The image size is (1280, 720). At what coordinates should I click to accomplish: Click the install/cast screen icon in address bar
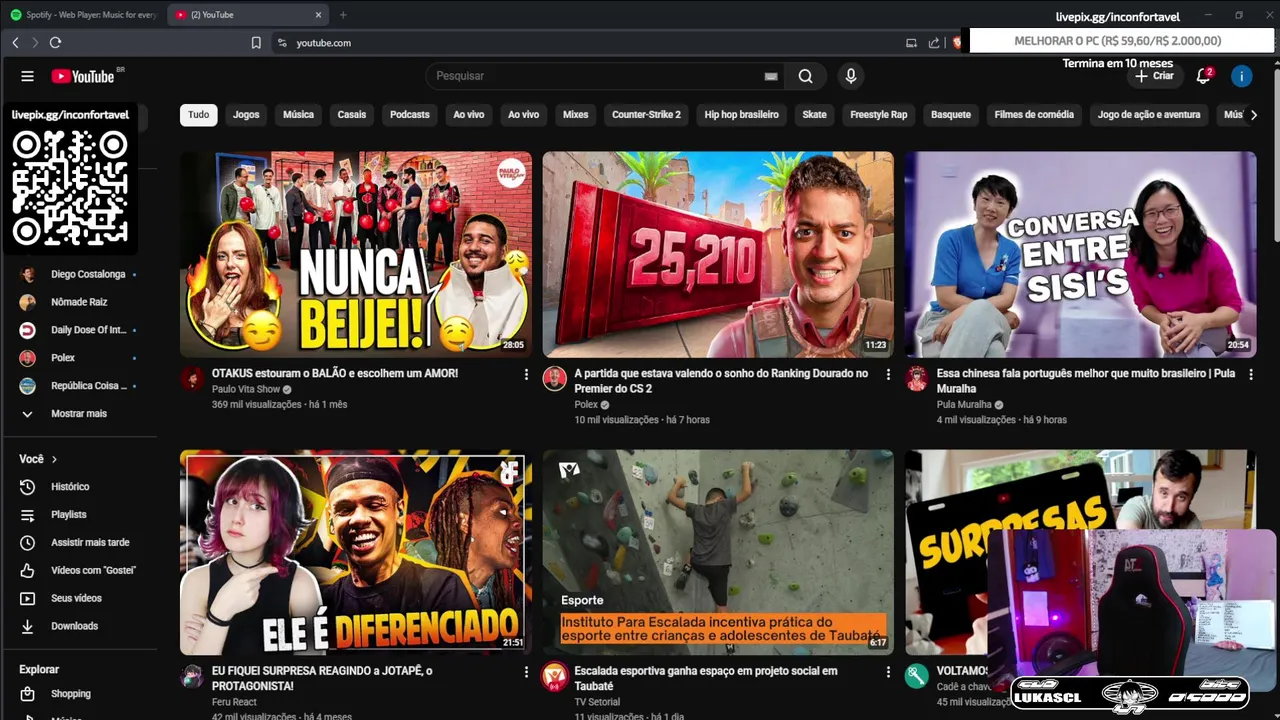tap(911, 43)
